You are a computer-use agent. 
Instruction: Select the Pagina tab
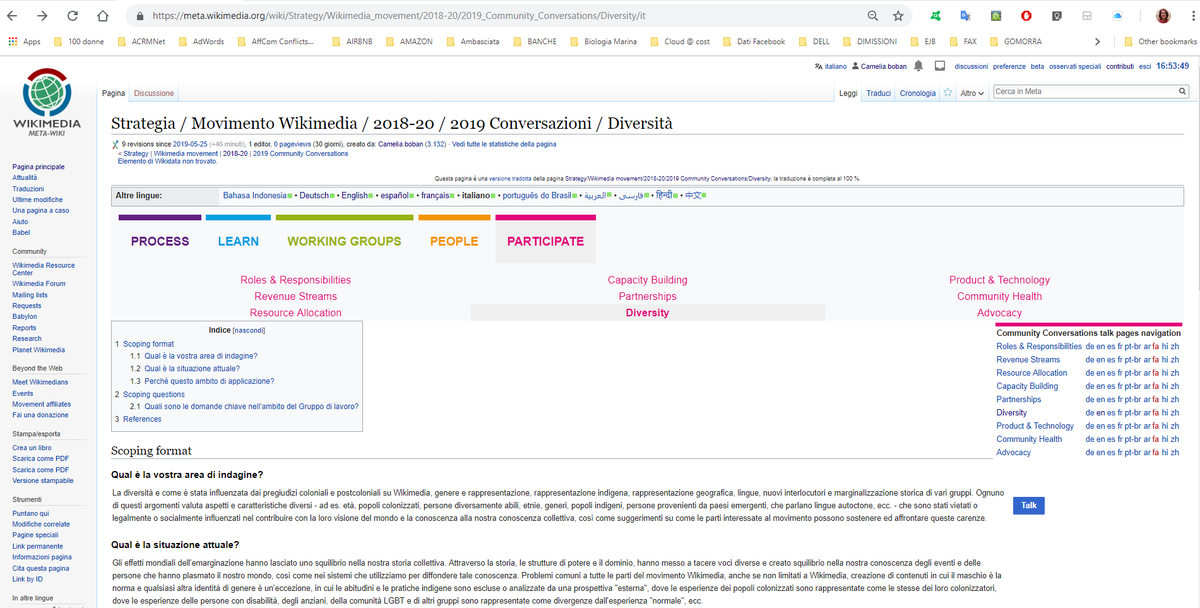pyautogui.click(x=114, y=93)
